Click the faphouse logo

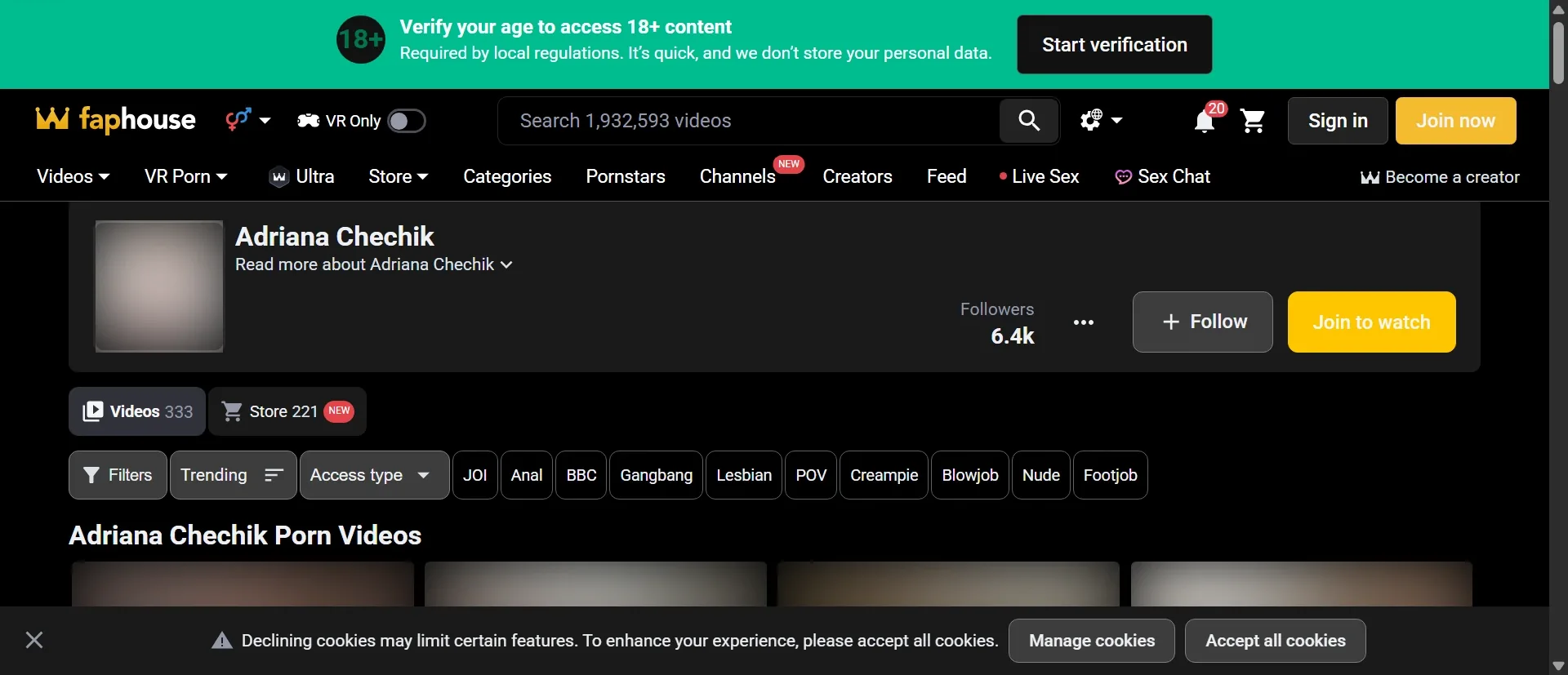tap(116, 120)
